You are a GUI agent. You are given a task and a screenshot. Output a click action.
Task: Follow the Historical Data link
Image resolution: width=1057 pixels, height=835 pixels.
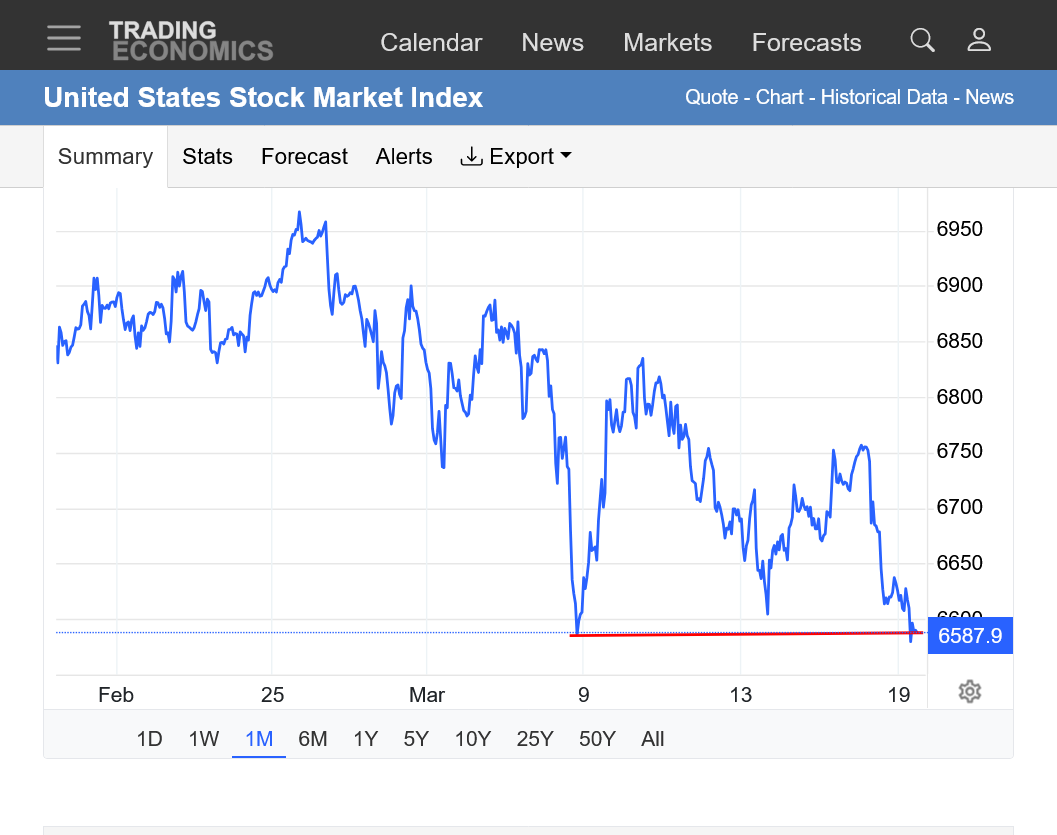pyautogui.click(x=884, y=98)
